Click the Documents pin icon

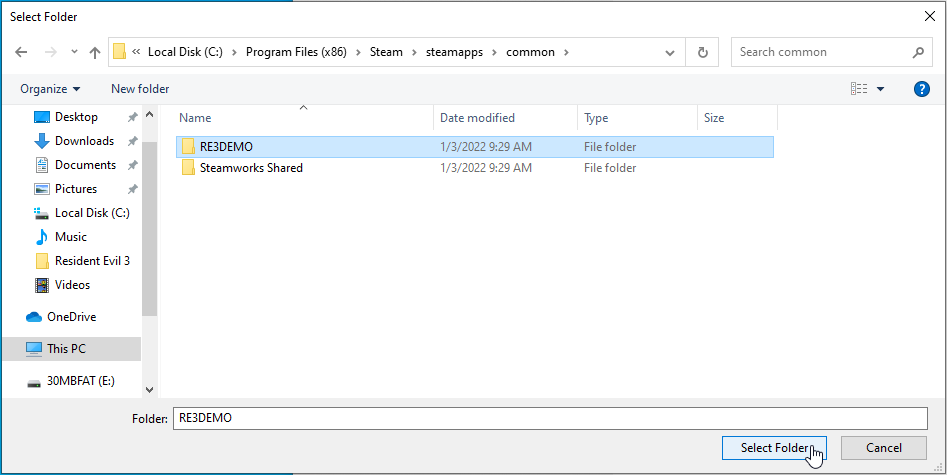(132, 166)
